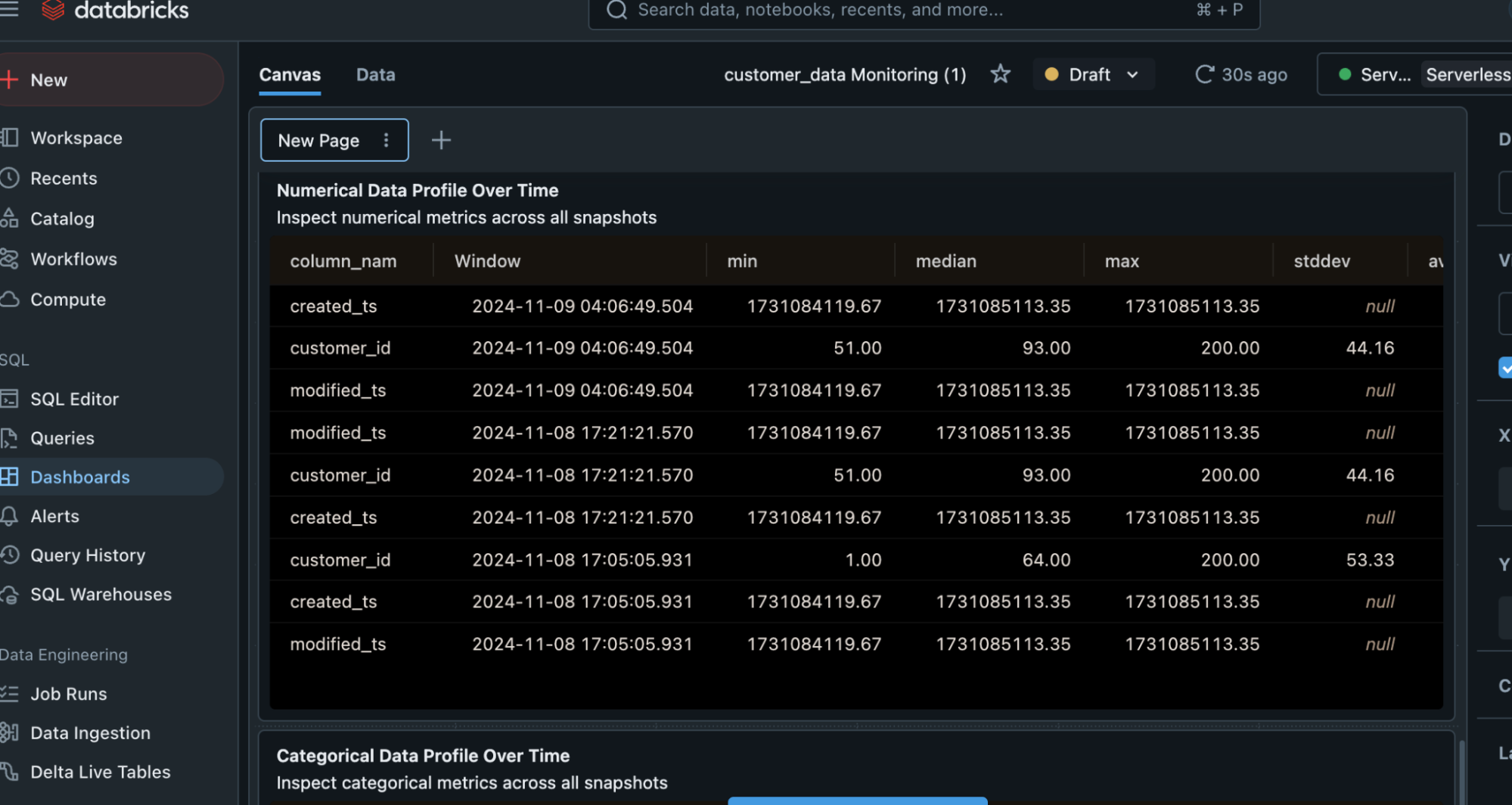Click min value 1.00
Screen dimensions: 1512x805
[863, 560]
